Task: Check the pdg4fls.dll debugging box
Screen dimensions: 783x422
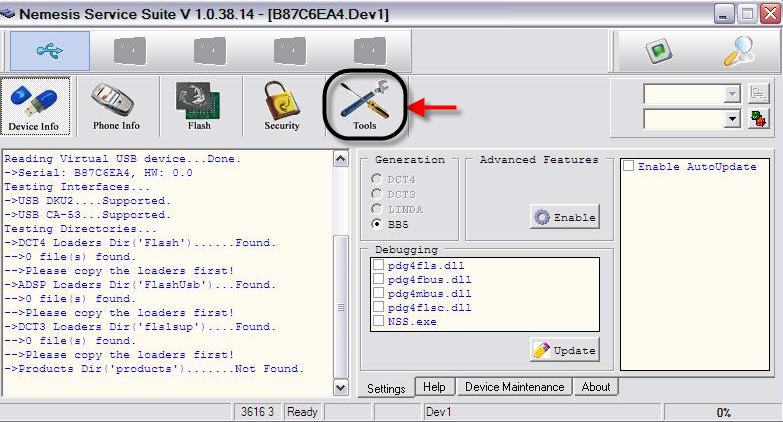Action: pos(379,265)
